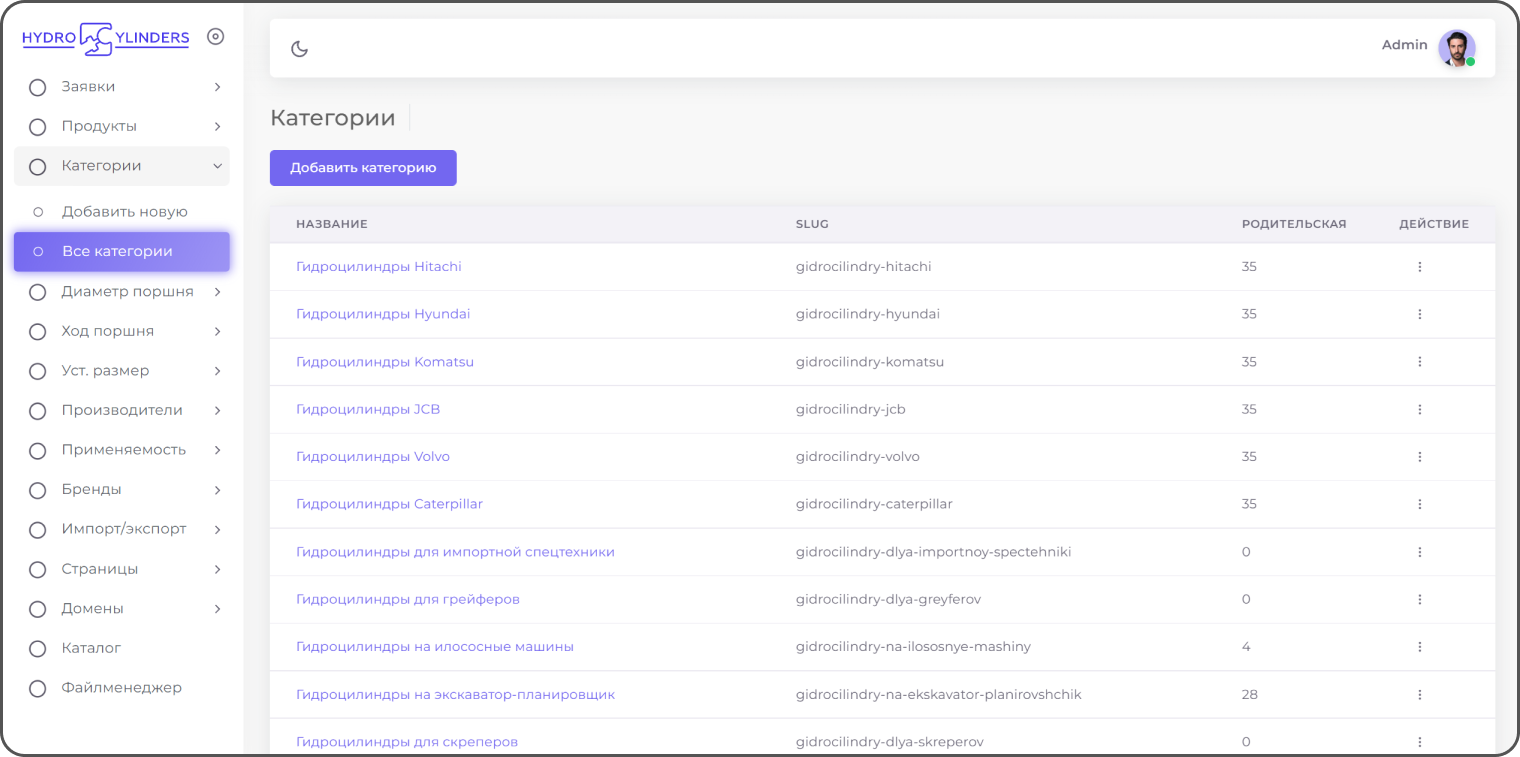
Task: Open Файлменеджер from the sidebar
Action: [x=122, y=688]
